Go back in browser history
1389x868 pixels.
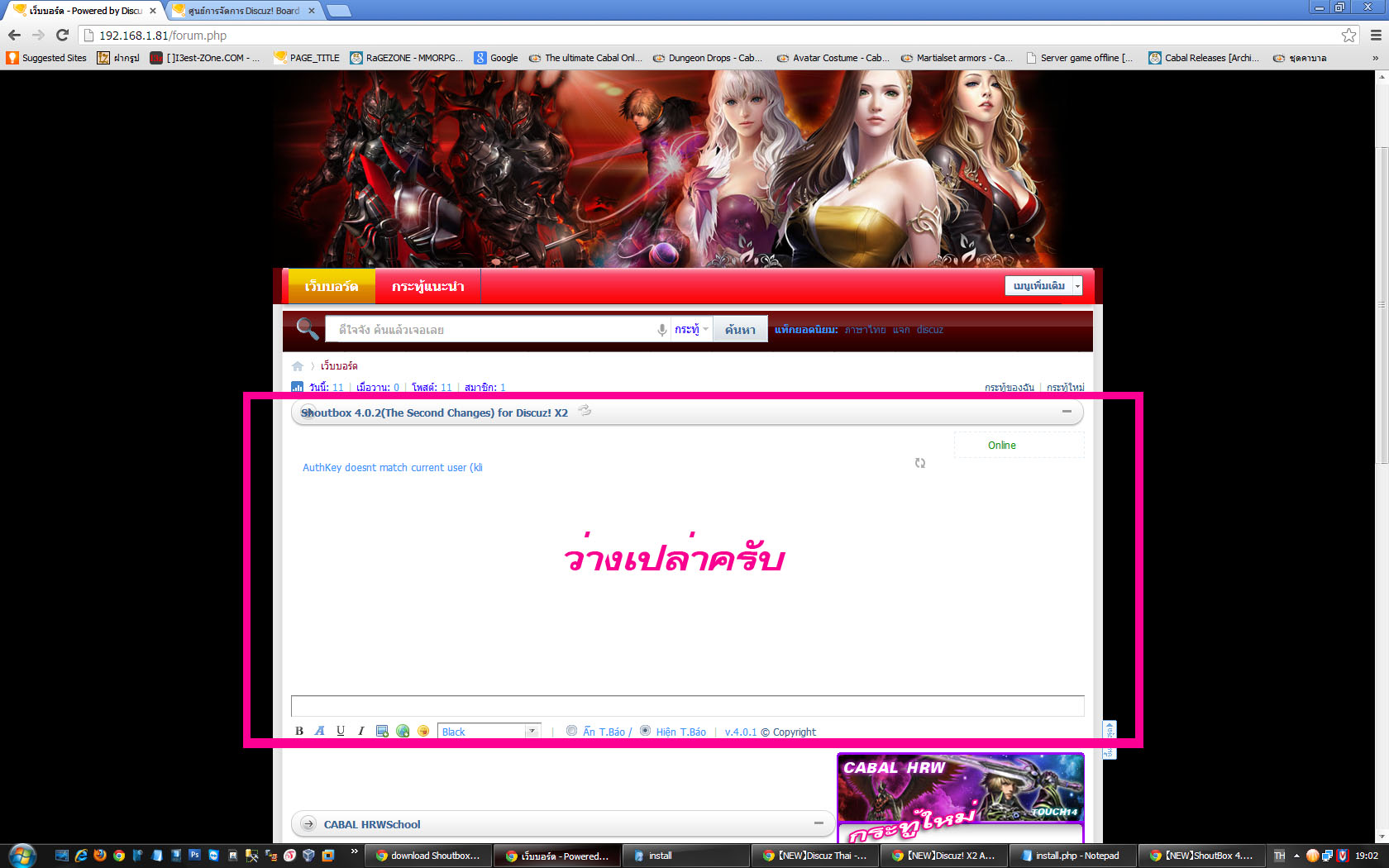tap(14, 35)
